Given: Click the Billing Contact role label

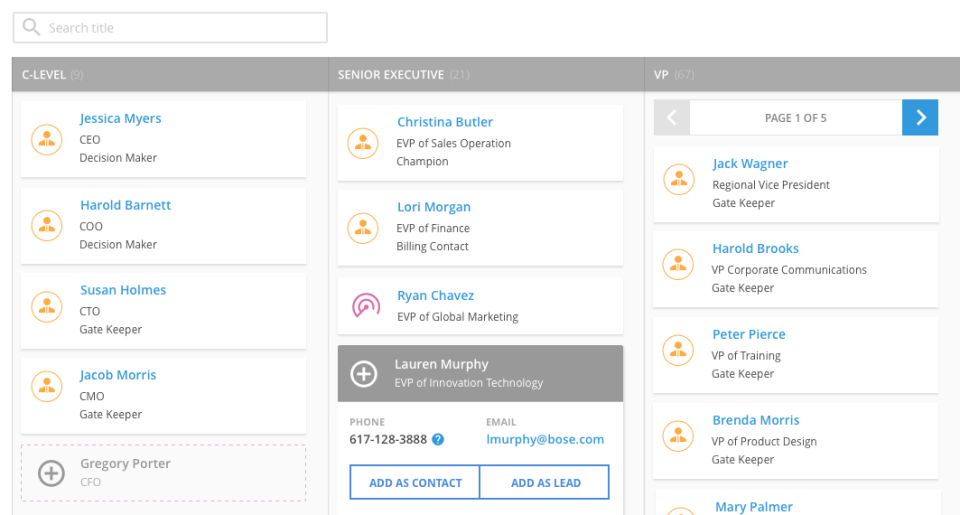Looking at the screenshot, I should [x=432, y=246].
